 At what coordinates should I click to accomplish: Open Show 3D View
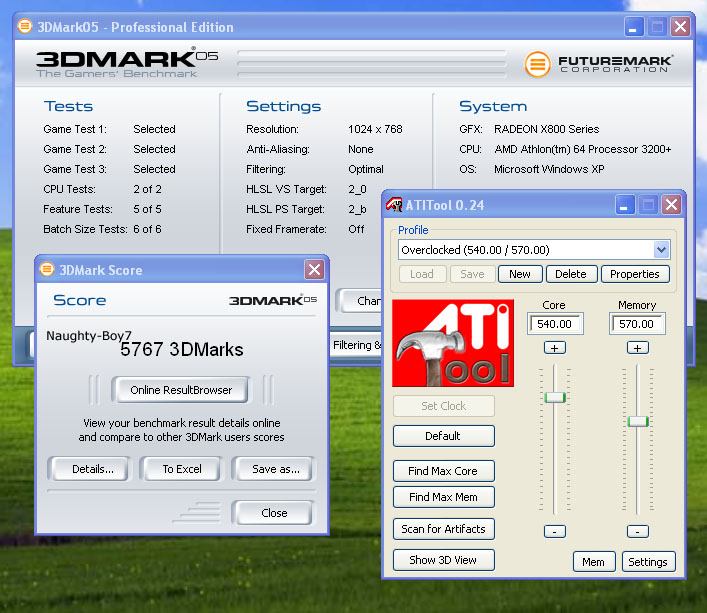[x=444, y=560]
